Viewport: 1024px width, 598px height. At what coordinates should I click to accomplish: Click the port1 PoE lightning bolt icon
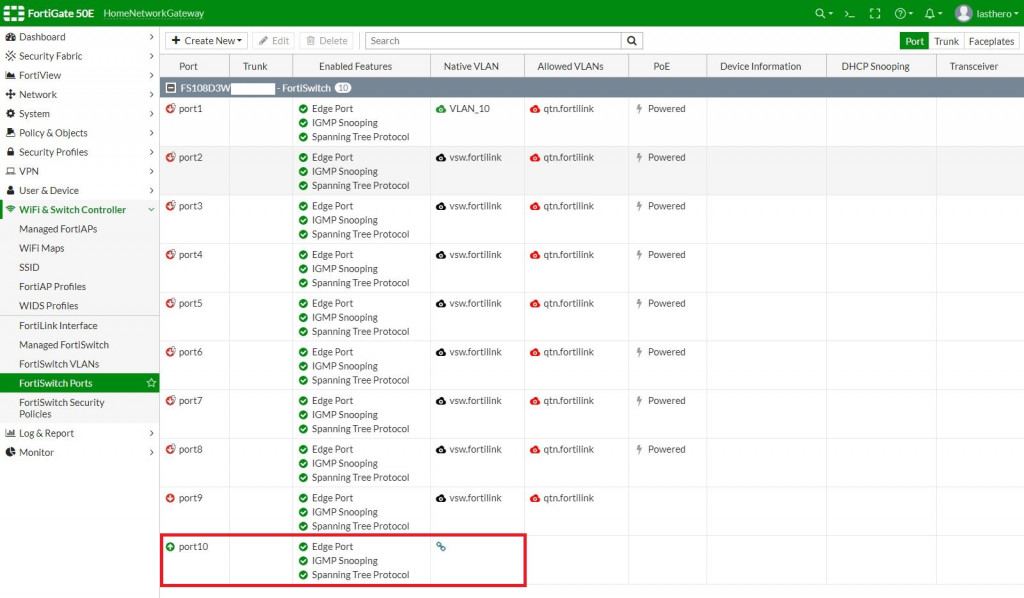[639, 108]
